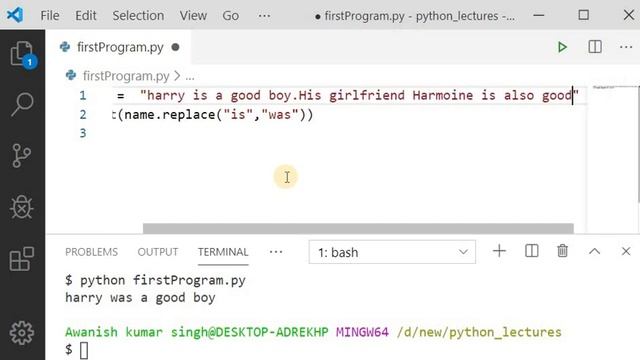The height and width of the screenshot is (360, 640).
Task: Click line number 3 in the gutter
Action: 83,133
